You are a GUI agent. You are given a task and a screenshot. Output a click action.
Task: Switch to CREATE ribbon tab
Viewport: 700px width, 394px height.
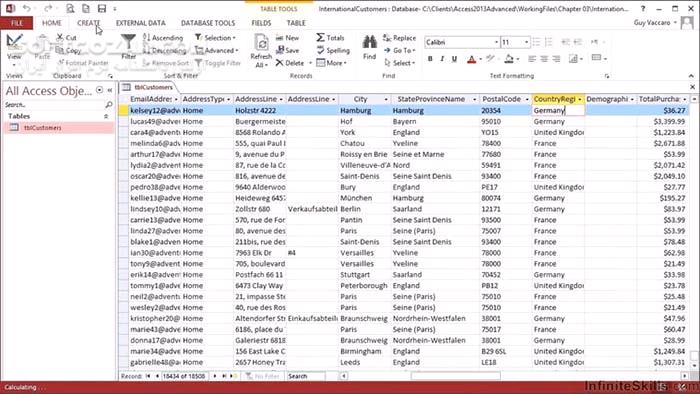pos(88,23)
